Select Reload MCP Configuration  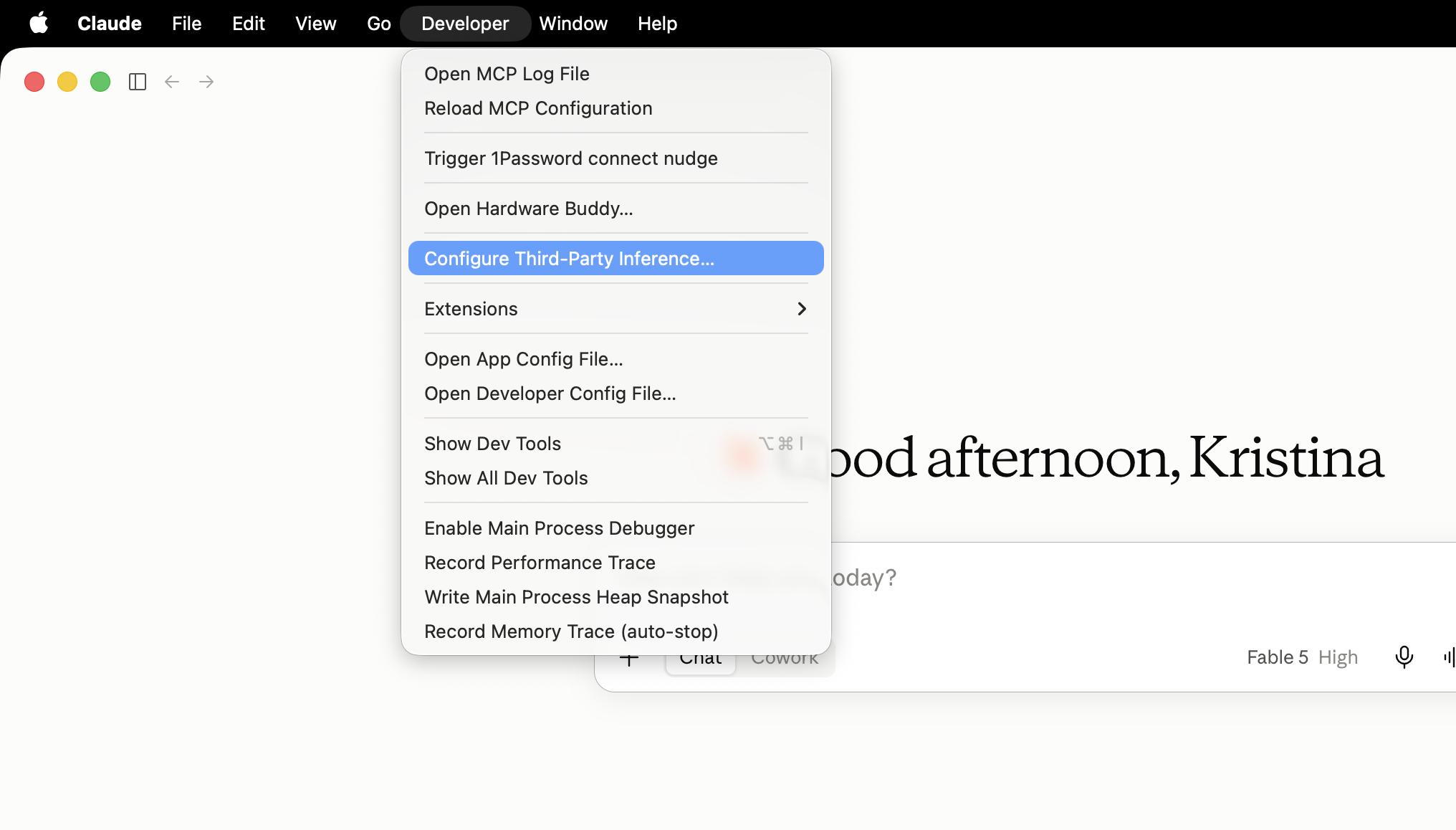pos(616,108)
